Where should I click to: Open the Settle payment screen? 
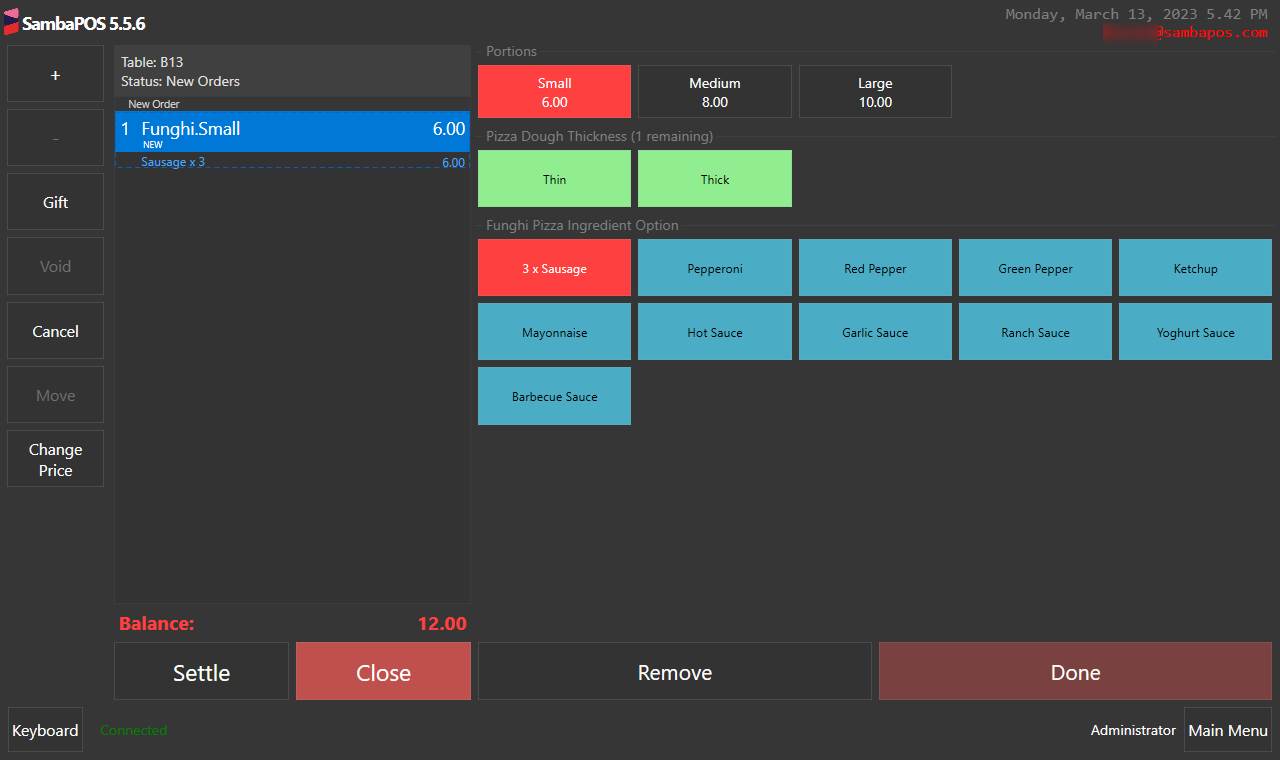(201, 672)
